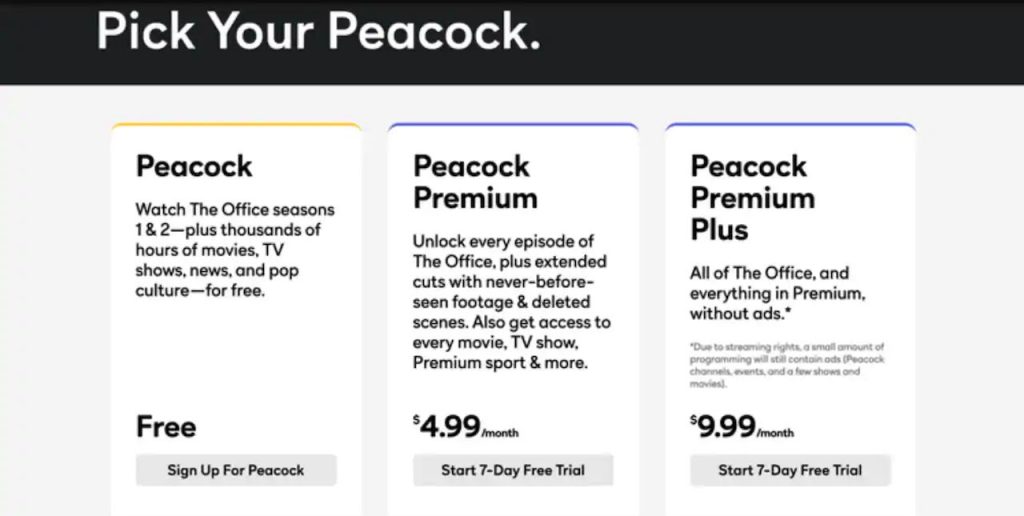Click the yellow accent bar on Peacock card
The width and height of the screenshot is (1024, 516).
236,125
